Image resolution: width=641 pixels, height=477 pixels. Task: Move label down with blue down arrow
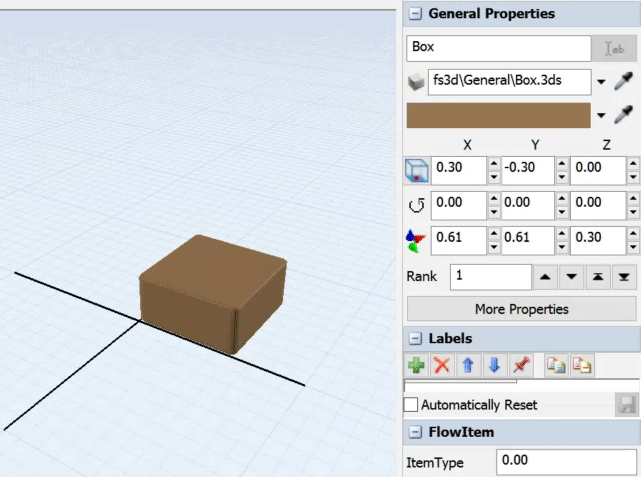click(x=494, y=366)
